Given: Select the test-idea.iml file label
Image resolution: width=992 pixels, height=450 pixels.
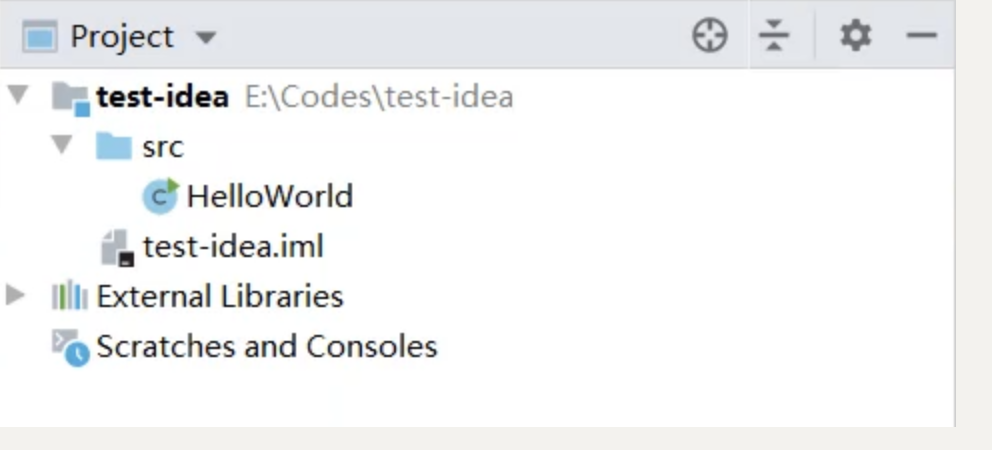Looking at the screenshot, I should coord(233,246).
